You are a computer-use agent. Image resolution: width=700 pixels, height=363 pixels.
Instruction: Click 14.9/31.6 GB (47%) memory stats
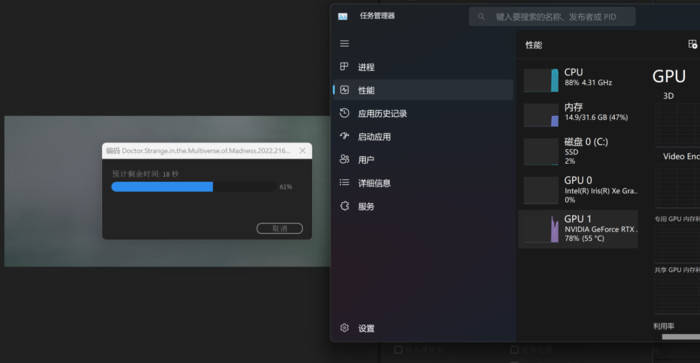click(596, 117)
